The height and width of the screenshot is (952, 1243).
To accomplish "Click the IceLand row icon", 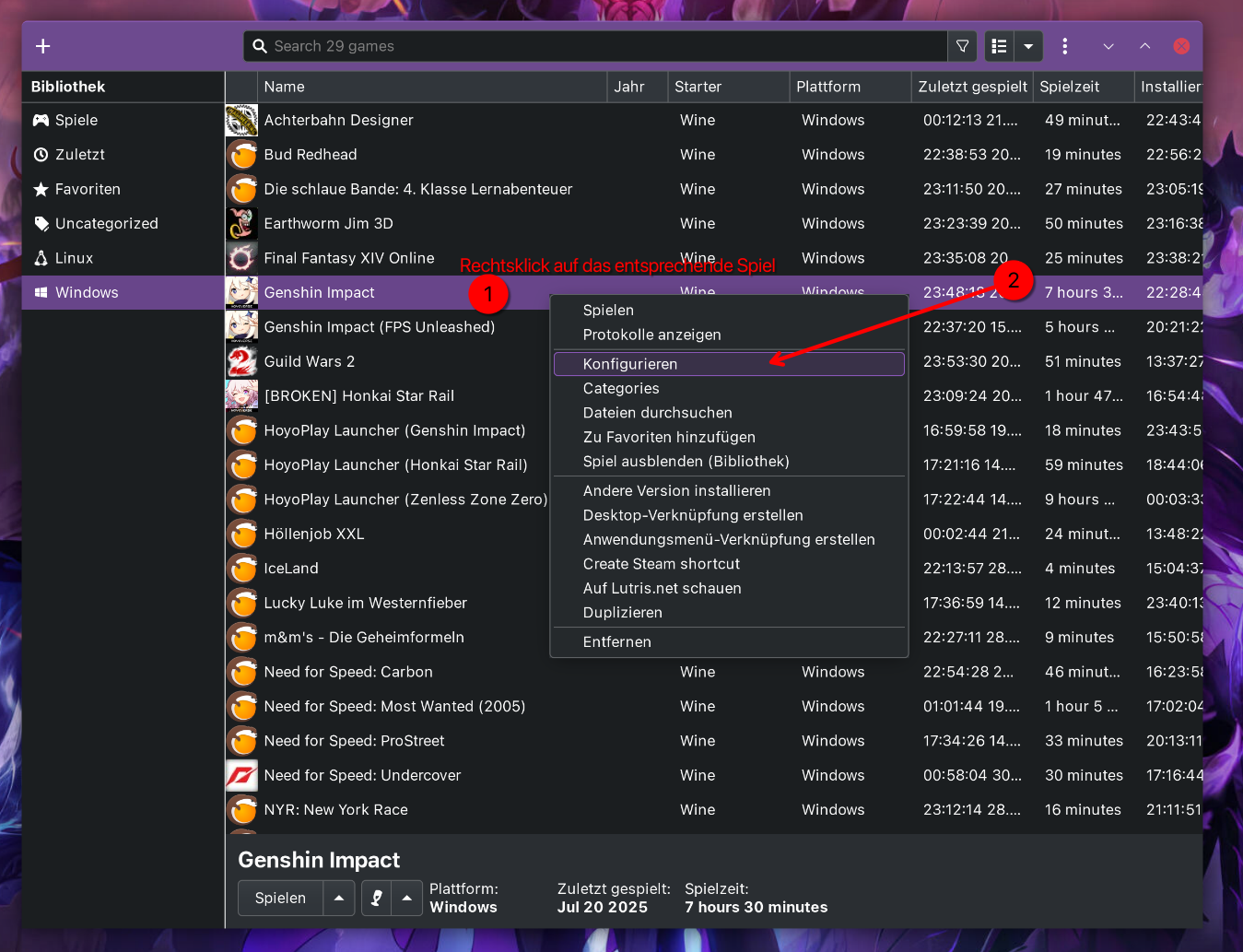I will pos(241,569).
